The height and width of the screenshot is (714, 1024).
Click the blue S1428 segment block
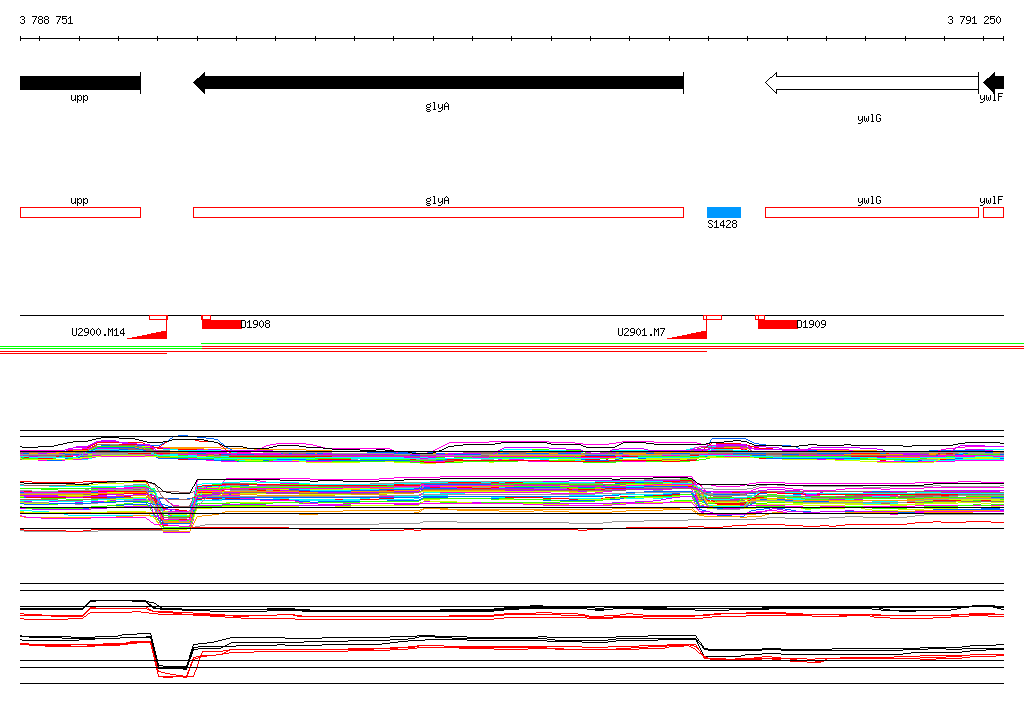724,212
